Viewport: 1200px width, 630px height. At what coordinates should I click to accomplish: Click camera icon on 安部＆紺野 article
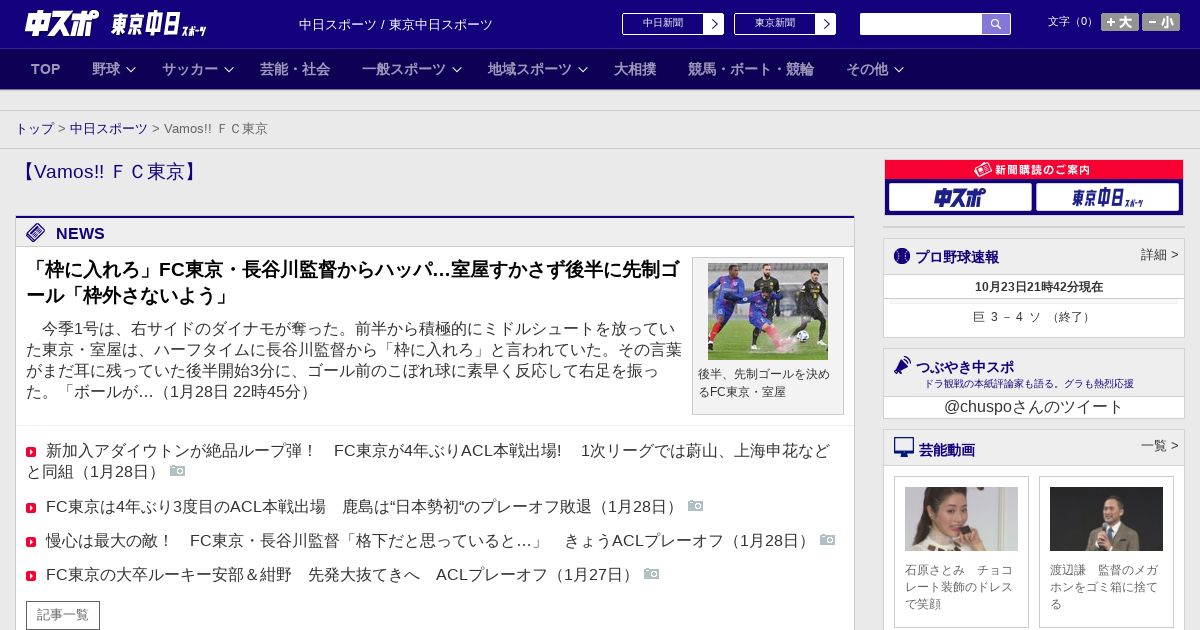[x=652, y=574]
